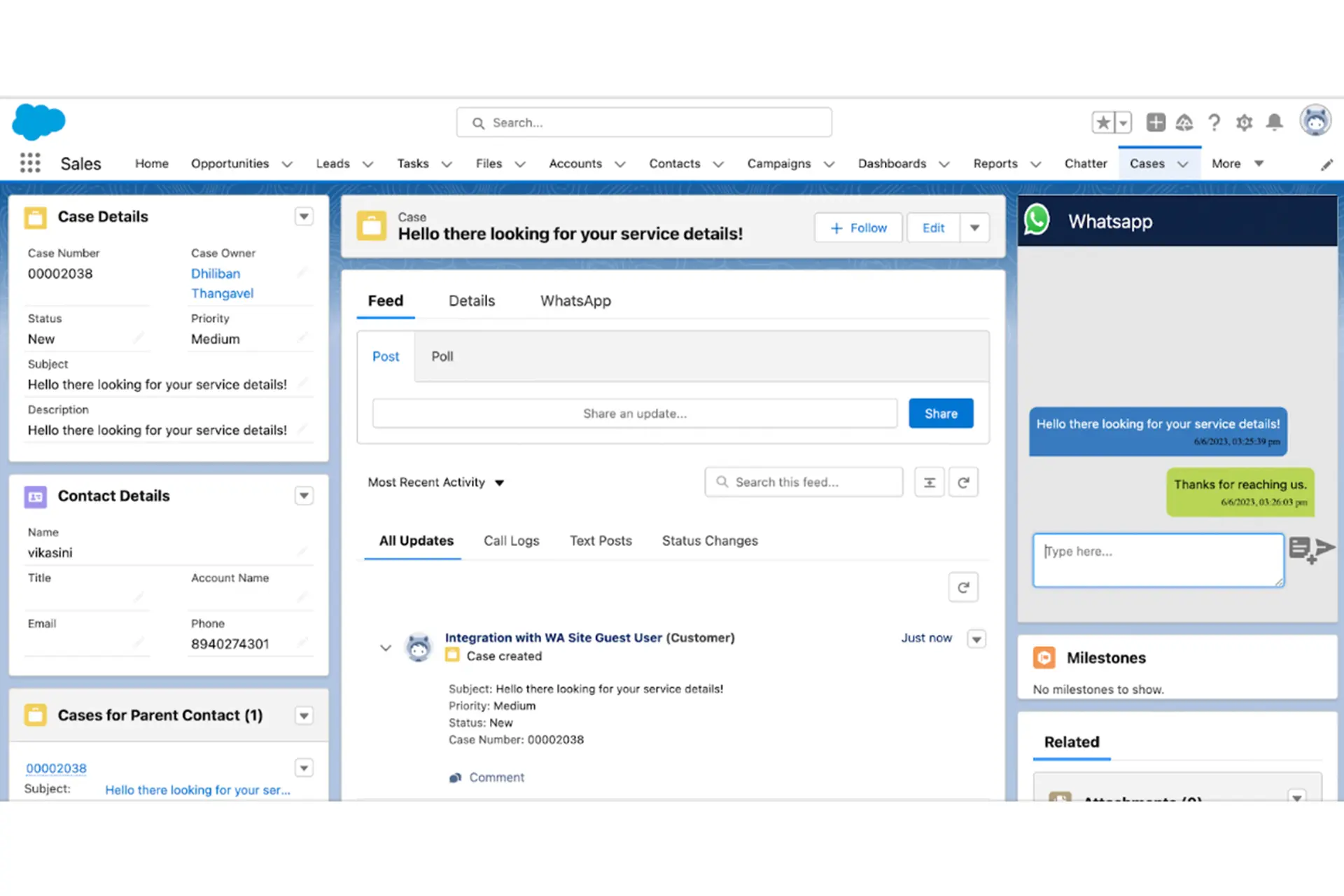Click the Milestones section icon
Screen dimensions: 1344x896
click(x=1043, y=657)
